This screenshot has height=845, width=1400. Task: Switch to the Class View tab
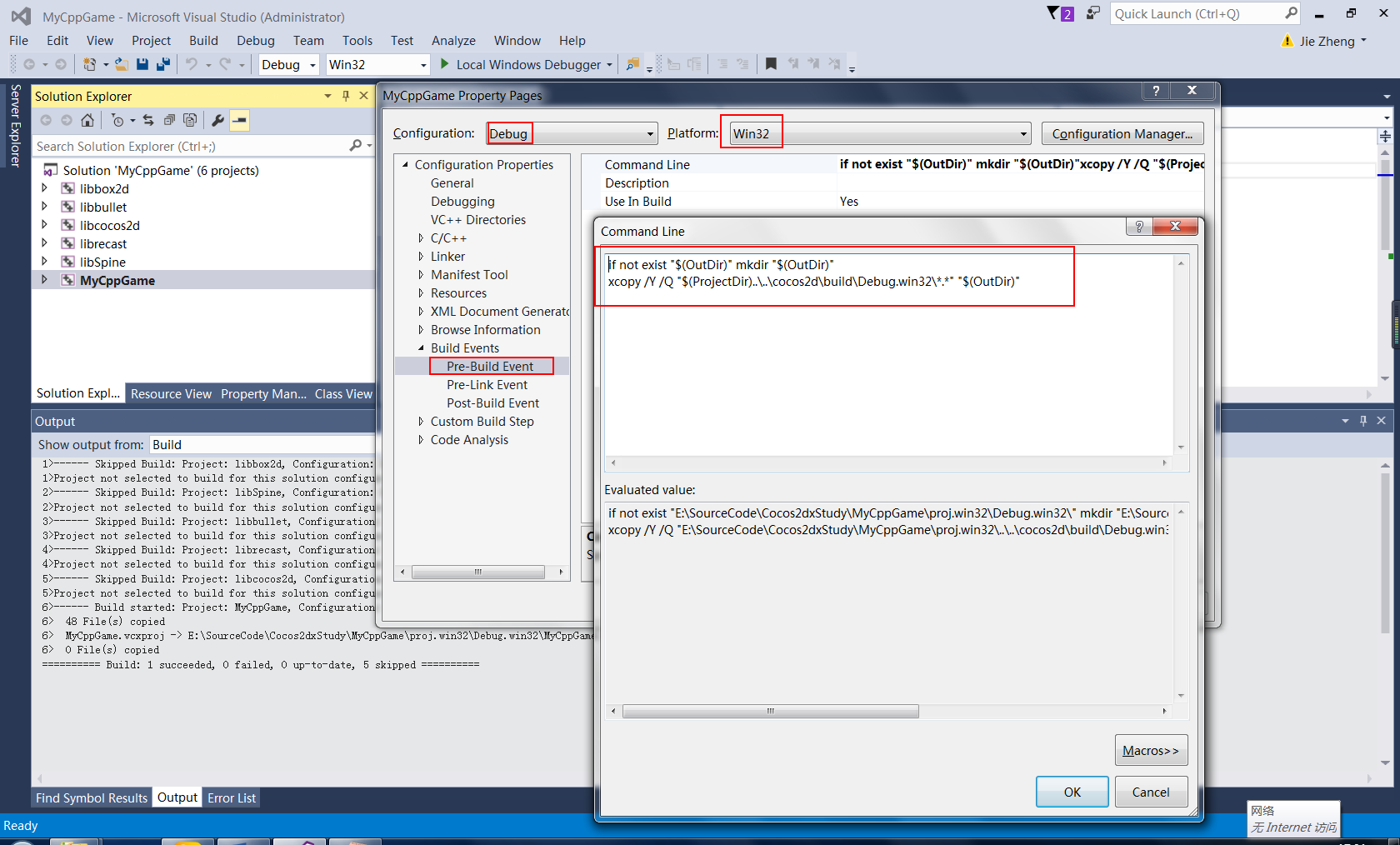(x=343, y=393)
